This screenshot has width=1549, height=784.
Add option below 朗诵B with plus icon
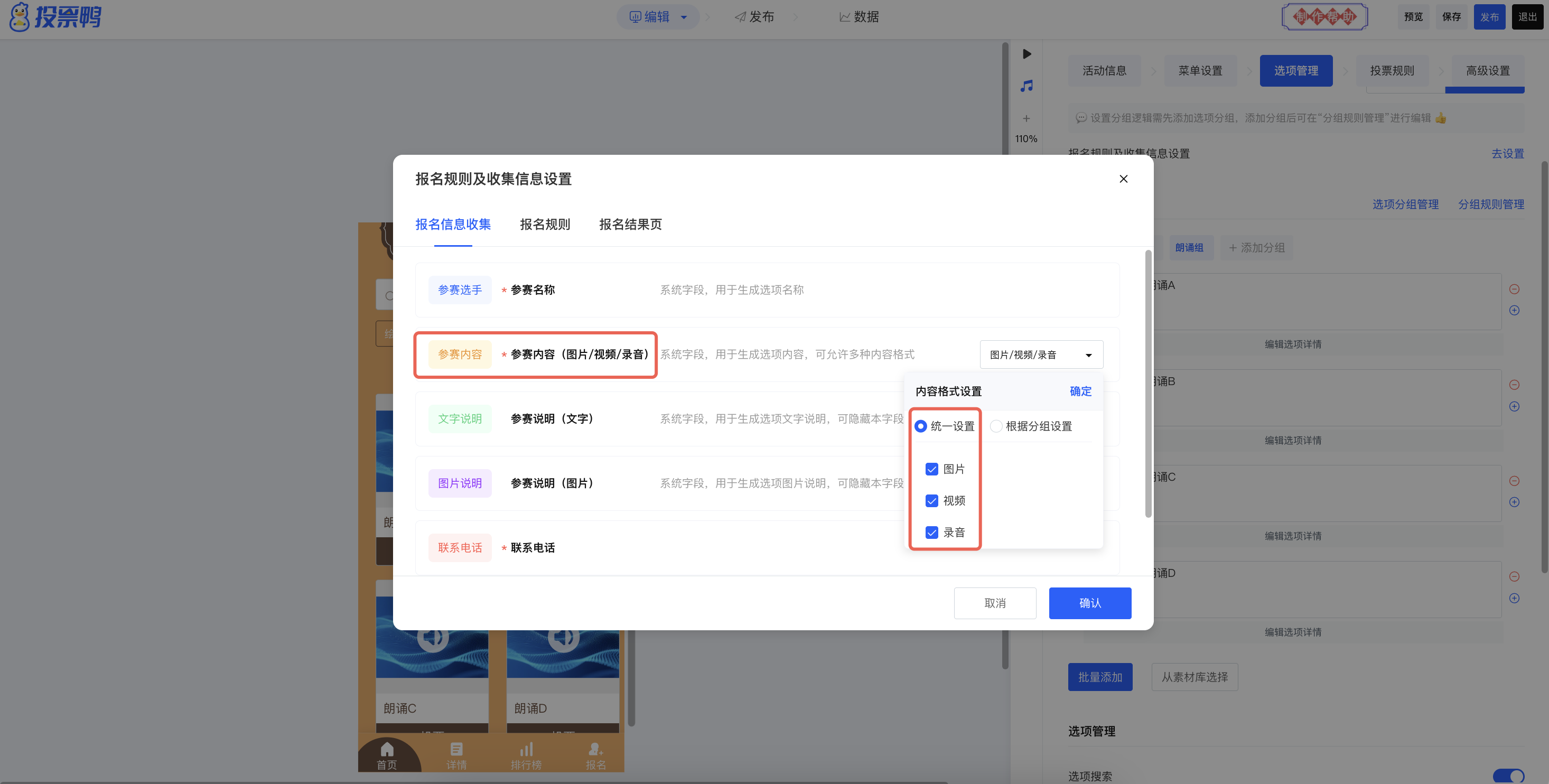[x=1514, y=406]
